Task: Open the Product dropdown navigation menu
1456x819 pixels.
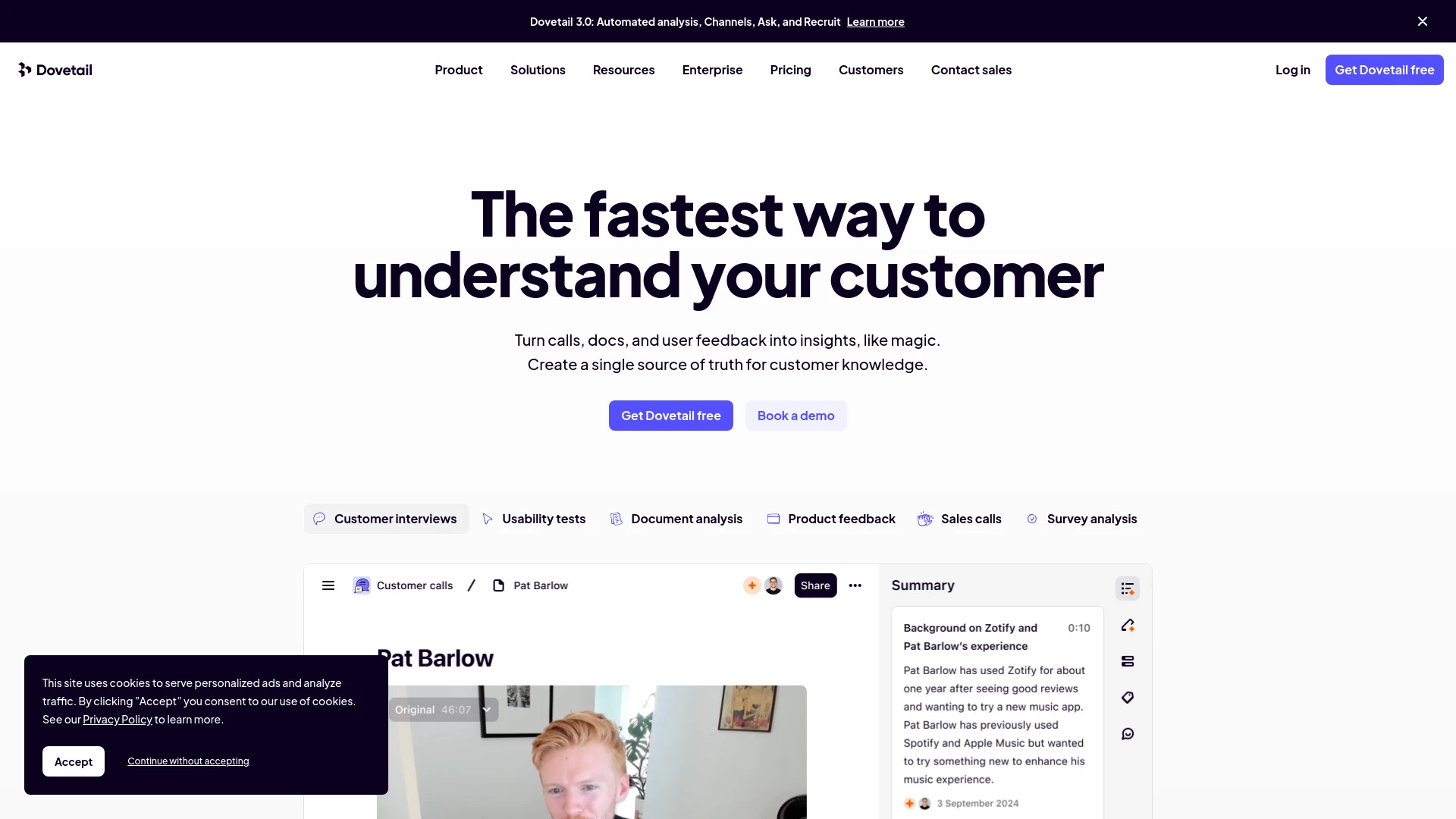Action: coord(458,69)
